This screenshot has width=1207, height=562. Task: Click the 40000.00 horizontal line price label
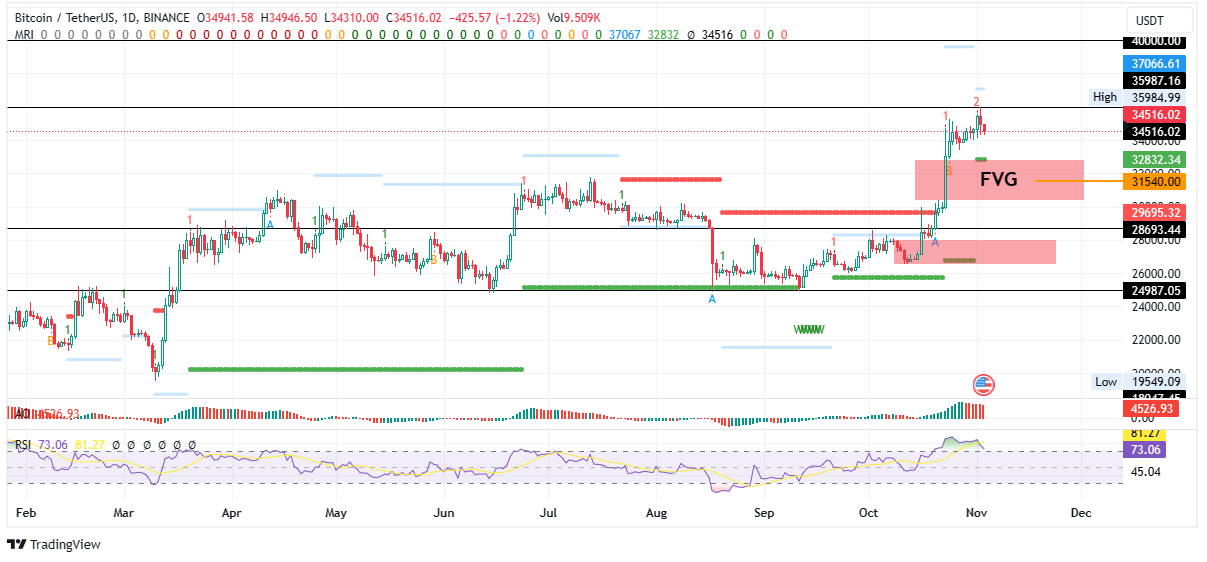(x=1153, y=41)
